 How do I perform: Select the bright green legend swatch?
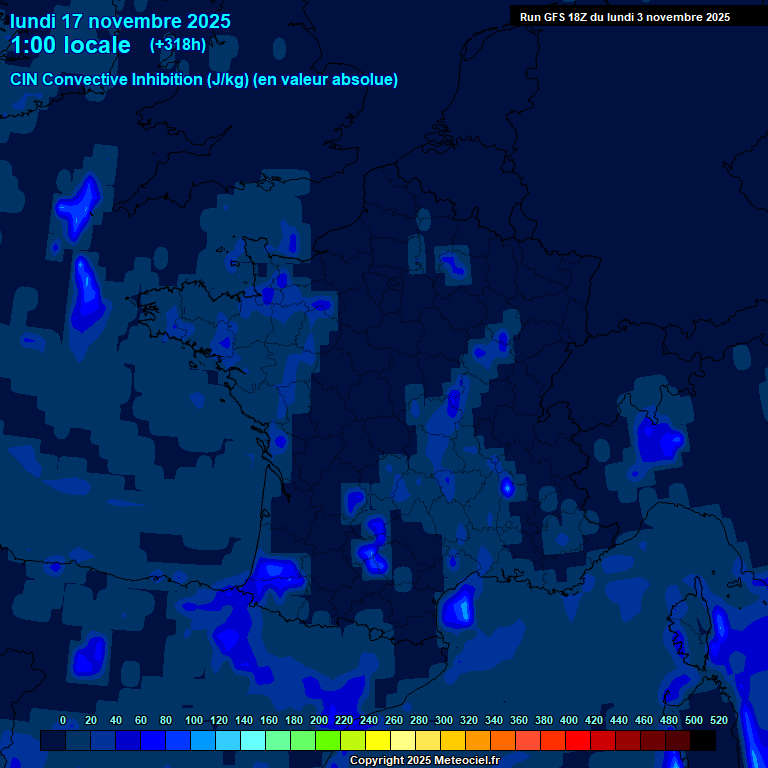(328, 741)
